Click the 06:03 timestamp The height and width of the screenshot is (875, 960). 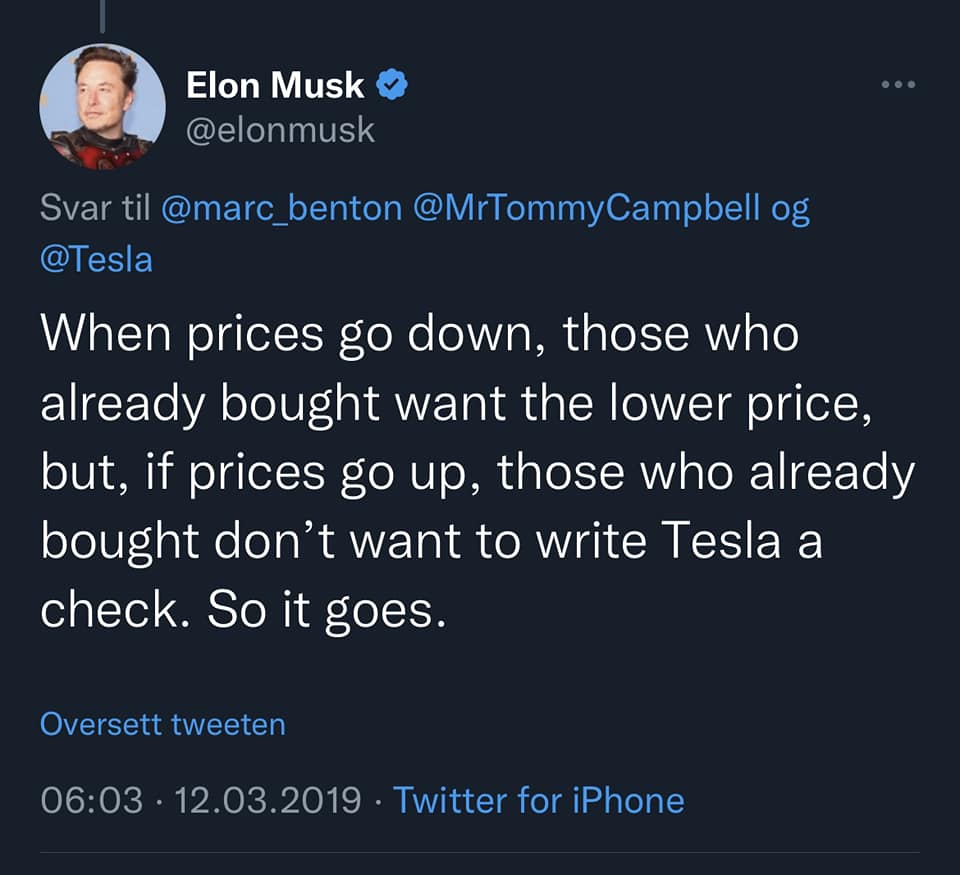(x=92, y=800)
